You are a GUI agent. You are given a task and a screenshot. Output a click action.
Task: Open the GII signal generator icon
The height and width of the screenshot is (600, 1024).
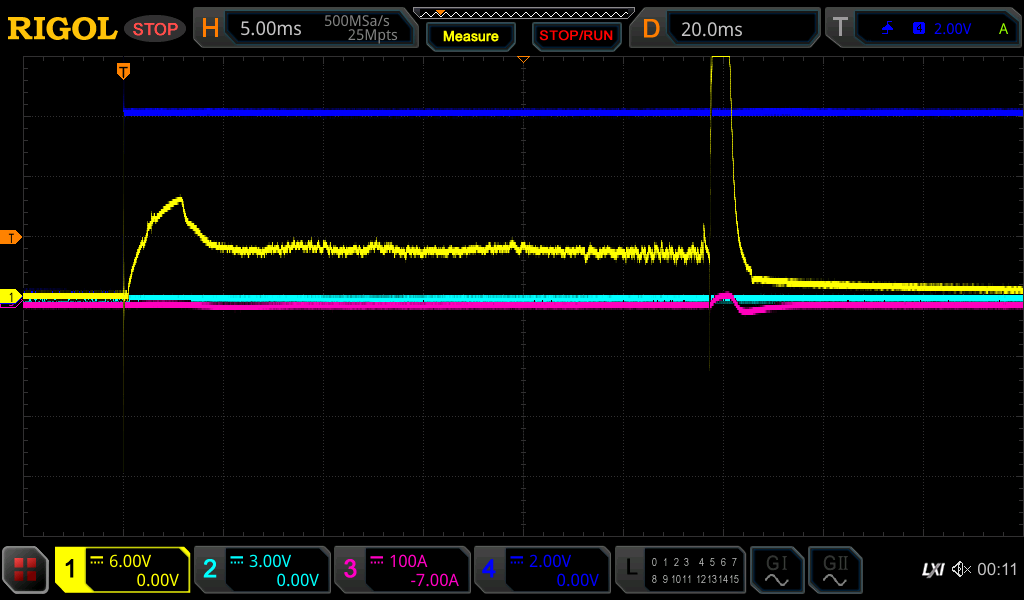834,570
